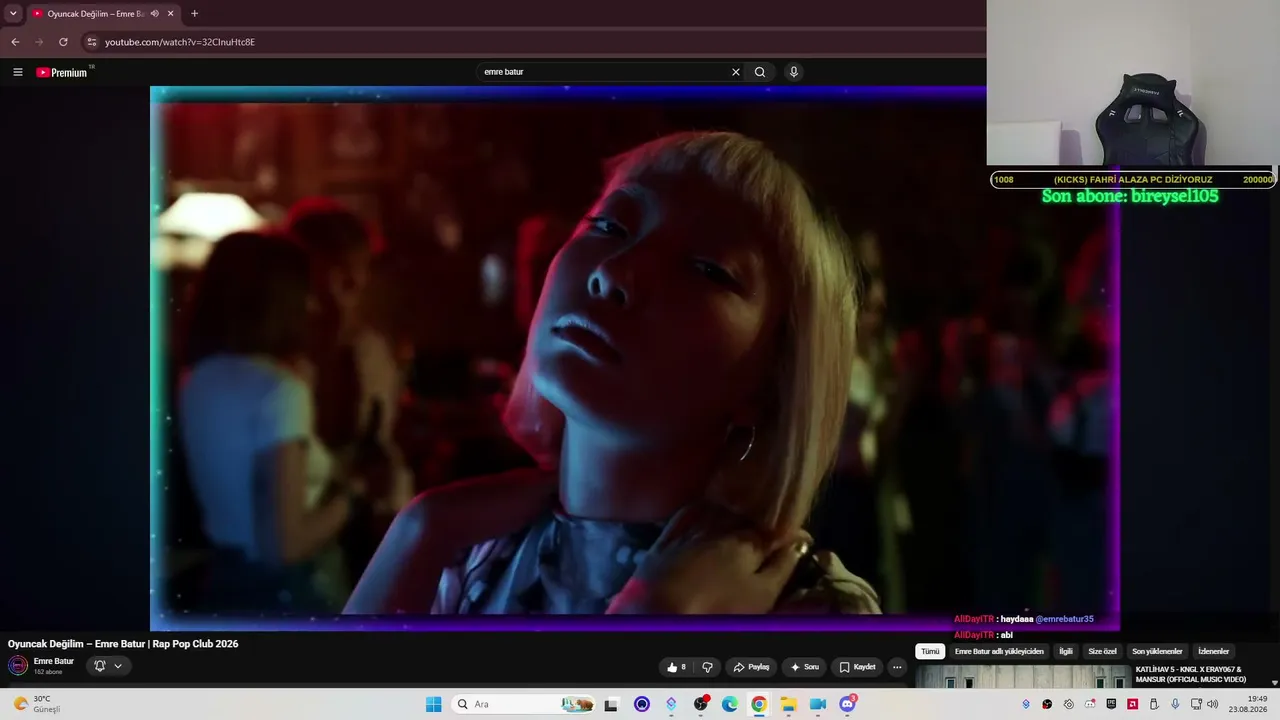
Task: Expand the subscription options chevron
Action: (118, 666)
